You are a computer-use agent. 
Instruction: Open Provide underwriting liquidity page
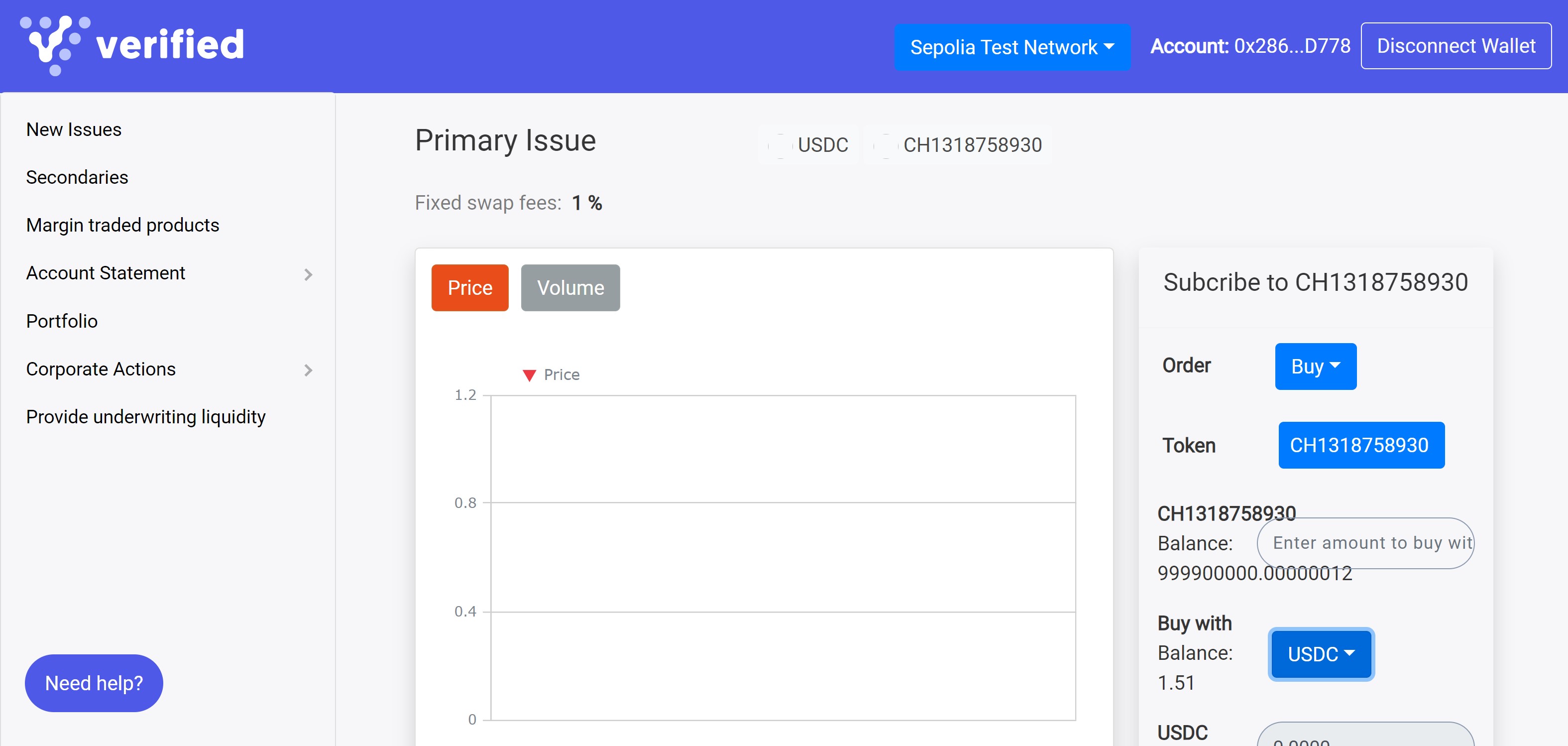click(145, 416)
